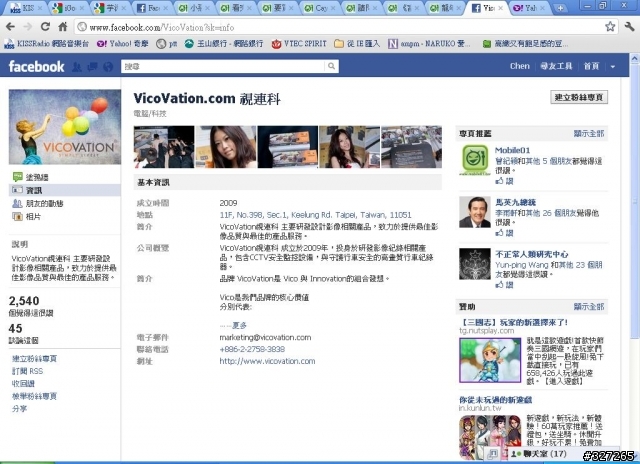Viewport: 640px width, 464px height.
Task: Click 檢舉粉絲專頁 report link in sidebar
Action: pos(34,396)
